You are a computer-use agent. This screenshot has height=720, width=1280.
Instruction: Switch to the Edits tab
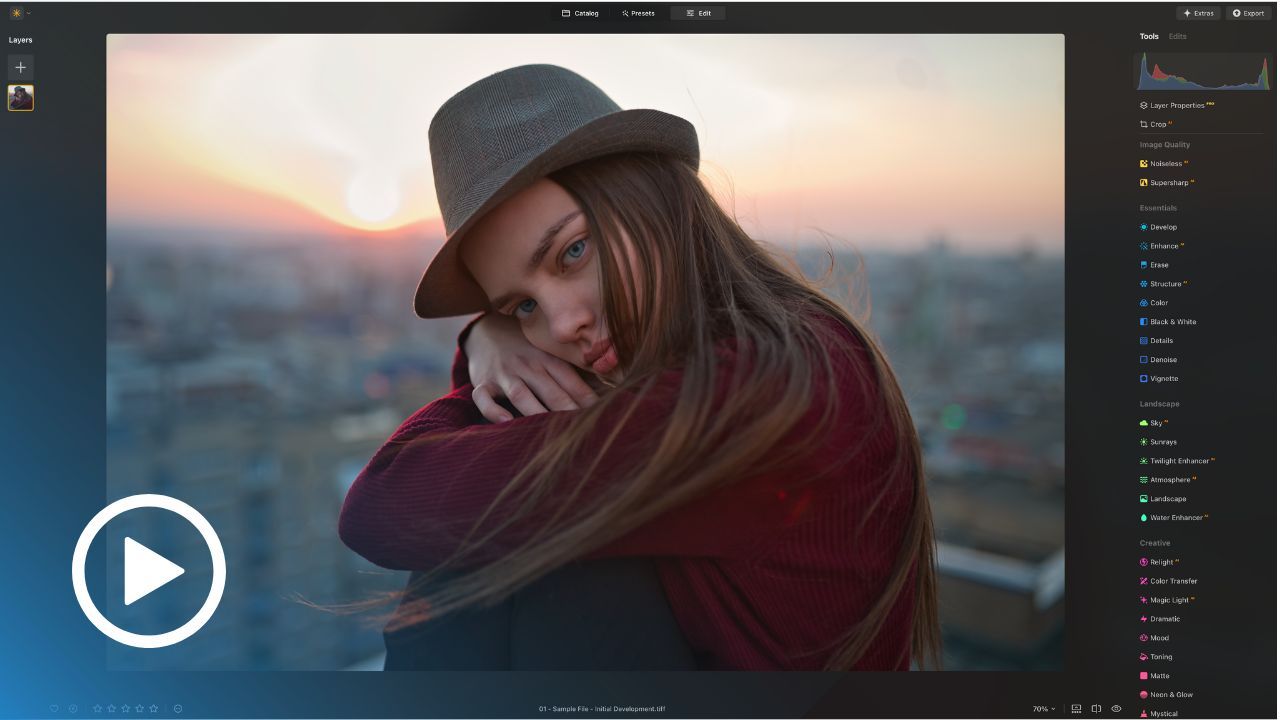(x=1178, y=36)
